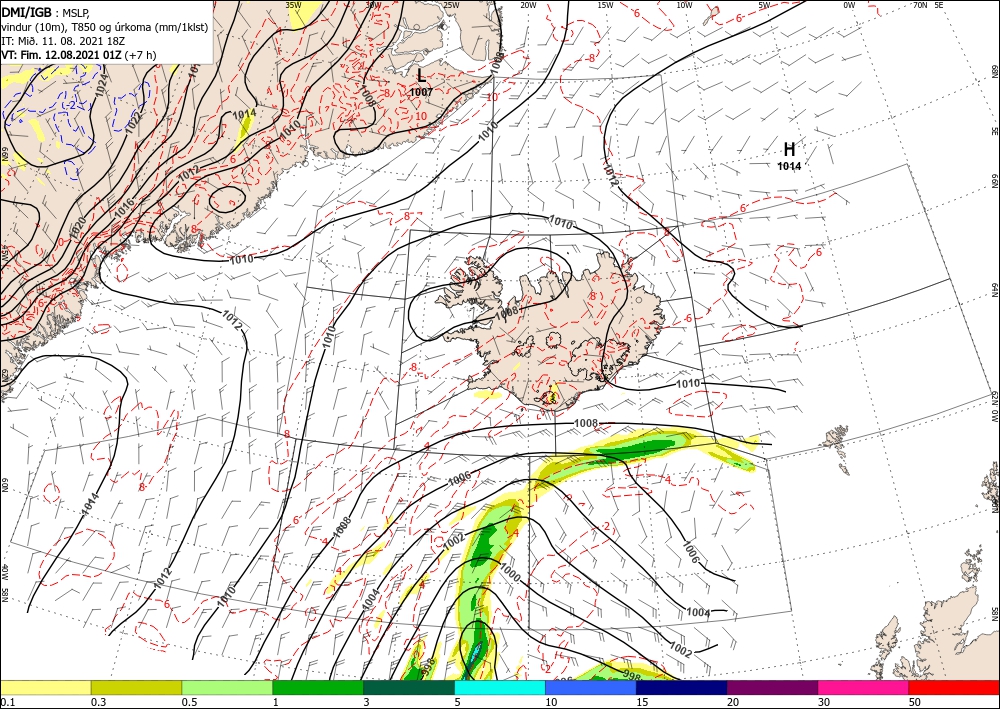This screenshot has height=709, width=1000.
Task: Click the initial time 'IT: Mið. 11. 08. 2021 18Z'
Action: pos(62,41)
